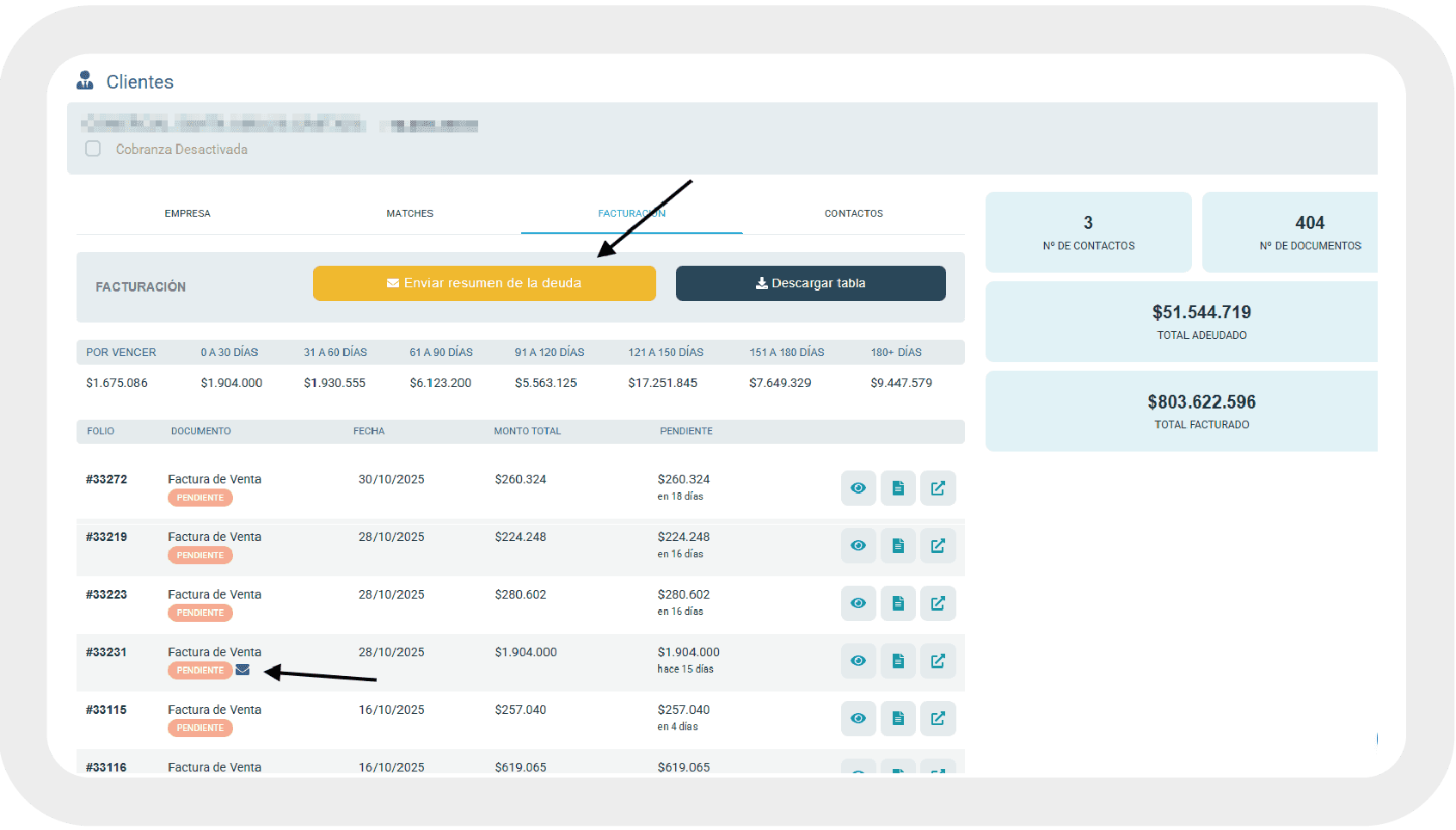Click folio #33272

point(107,479)
